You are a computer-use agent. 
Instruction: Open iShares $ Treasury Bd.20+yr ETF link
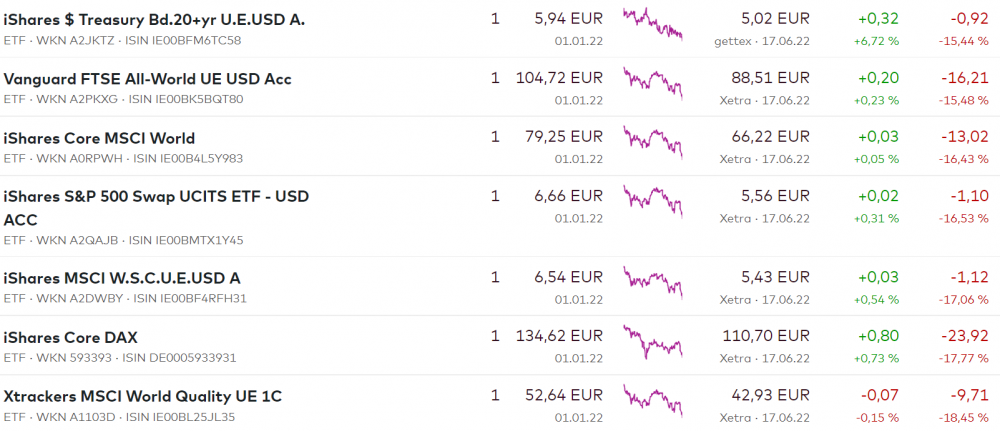point(154,19)
